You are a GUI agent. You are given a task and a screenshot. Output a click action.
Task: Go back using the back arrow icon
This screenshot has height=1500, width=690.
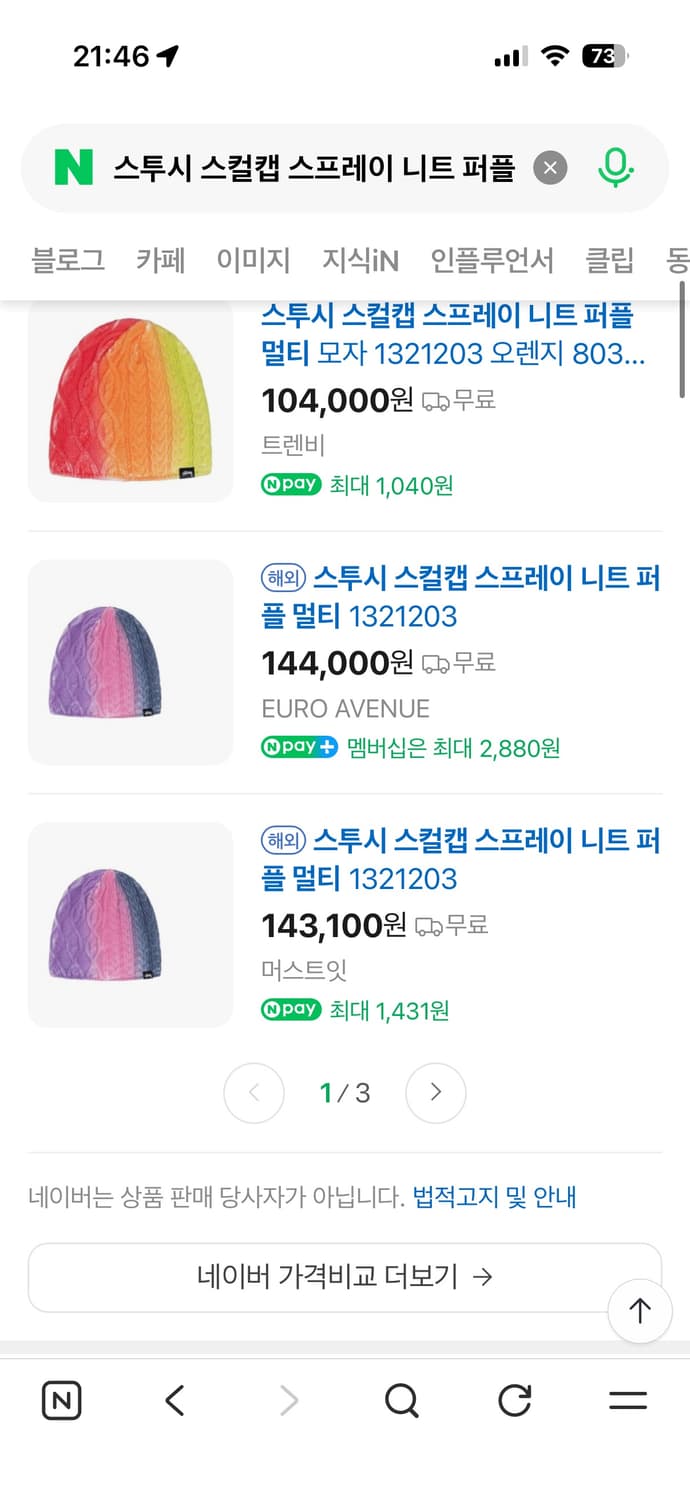click(174, 1400)
